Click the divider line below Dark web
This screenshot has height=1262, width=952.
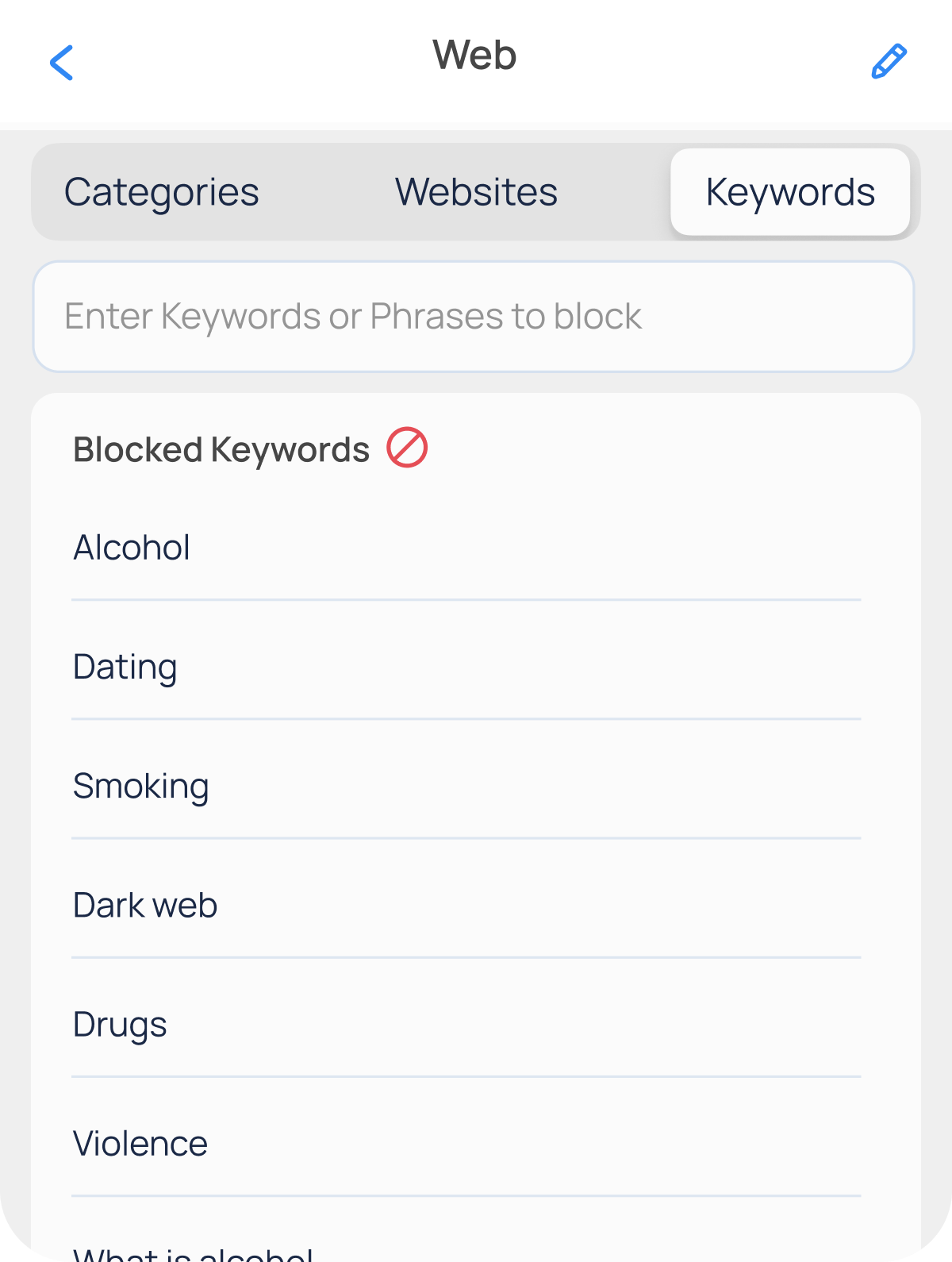pyautogui.click(x=466, y=957)
